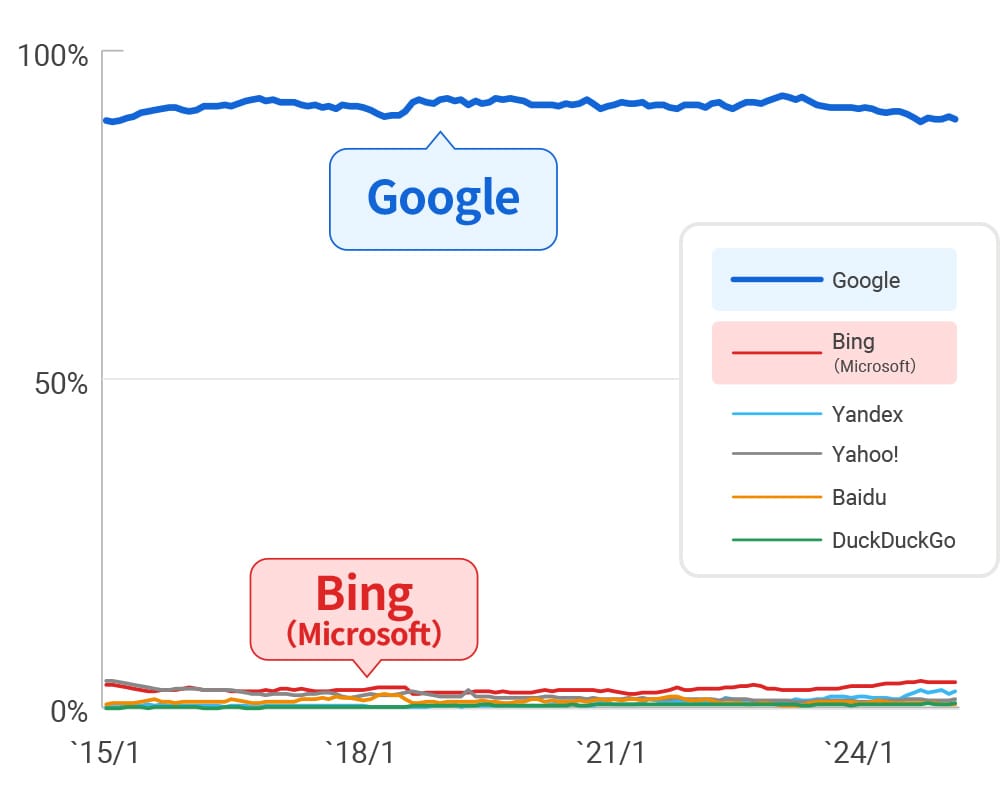
Task: Click the green DuckDuckGo legend line
Action: pos(776,540)
